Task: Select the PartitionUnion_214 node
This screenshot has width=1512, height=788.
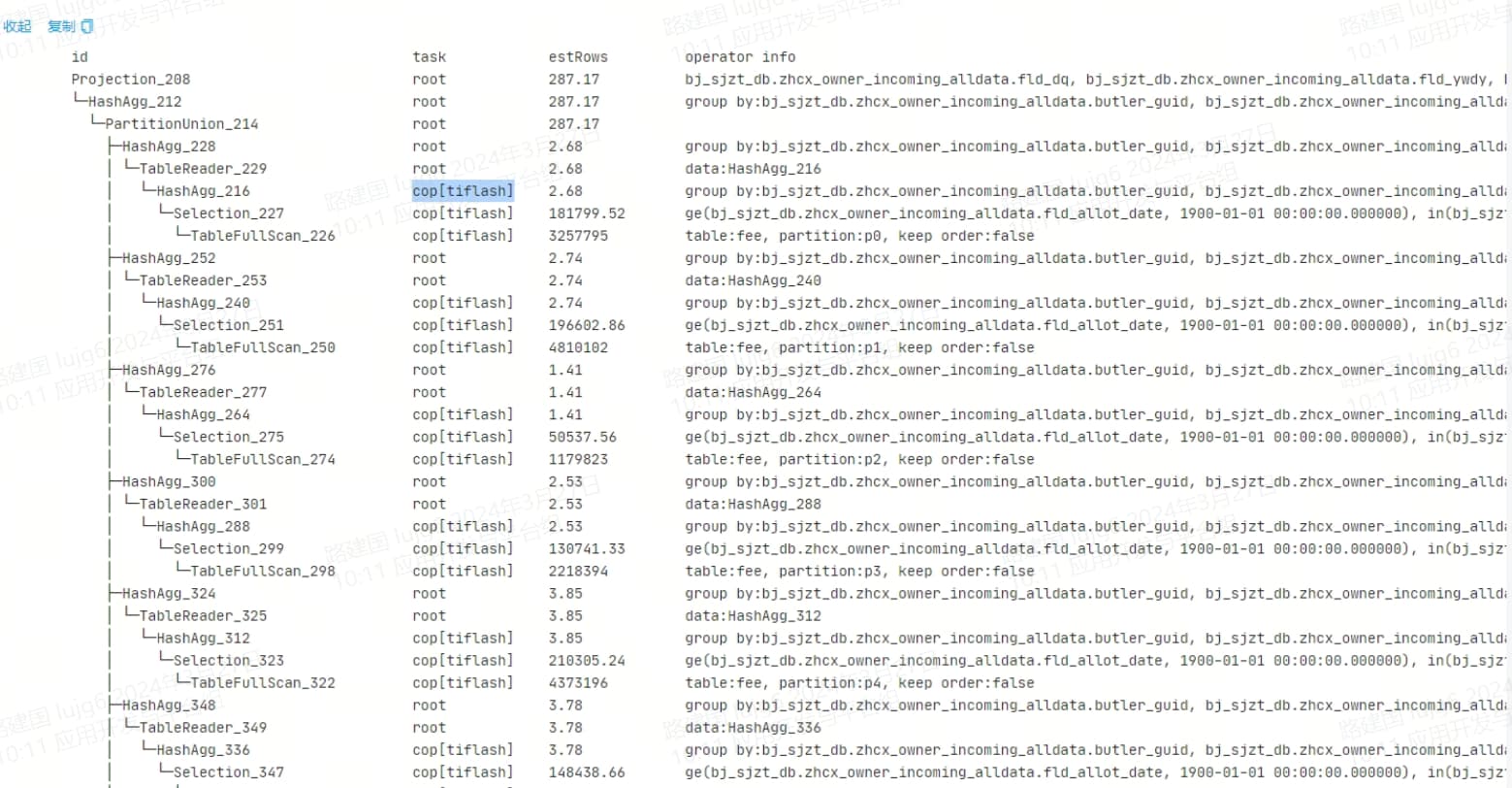Action: point(182,124)
